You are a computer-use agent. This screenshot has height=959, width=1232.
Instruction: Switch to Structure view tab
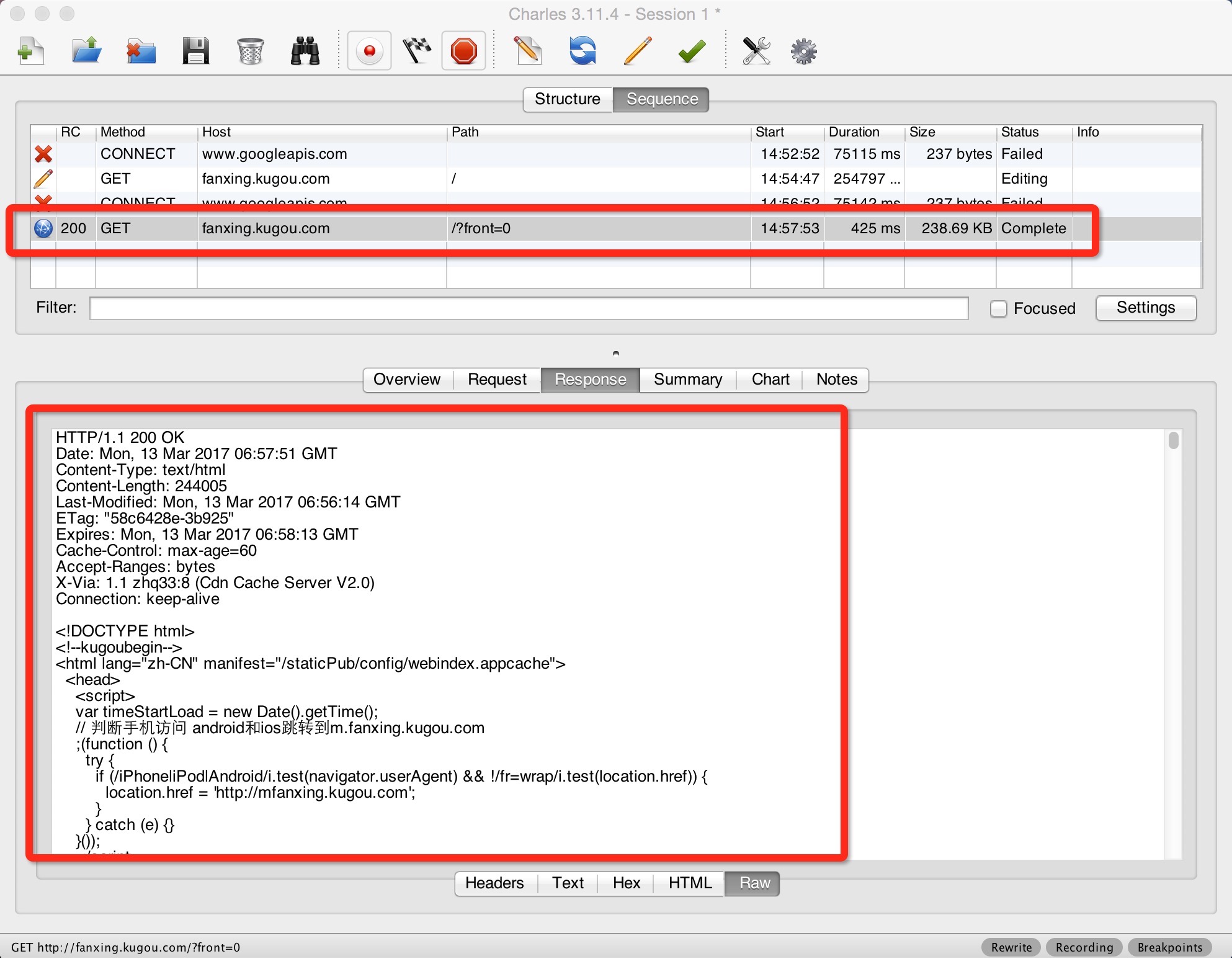tap(568, 99)
